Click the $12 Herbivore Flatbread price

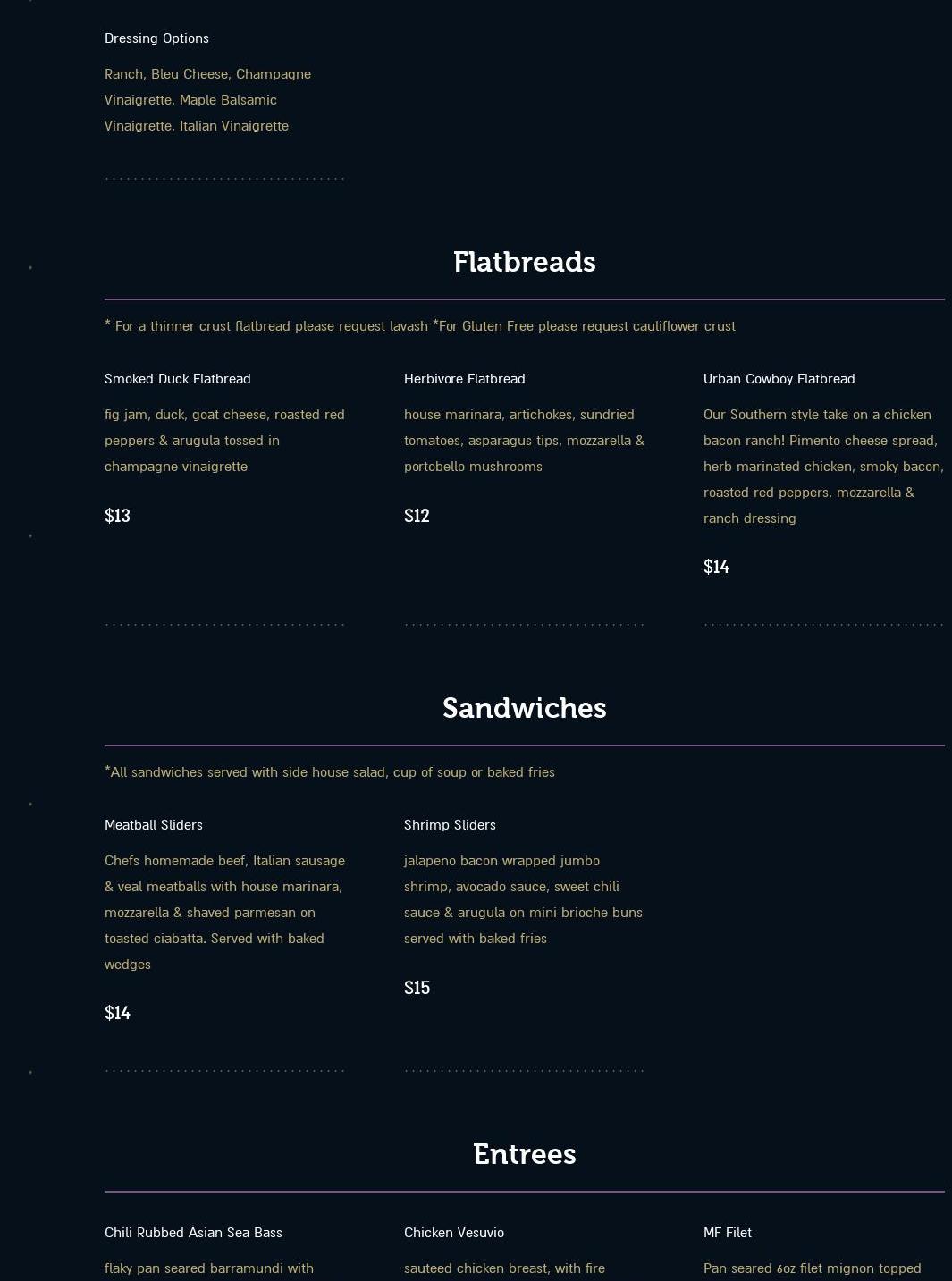point(417,516)
